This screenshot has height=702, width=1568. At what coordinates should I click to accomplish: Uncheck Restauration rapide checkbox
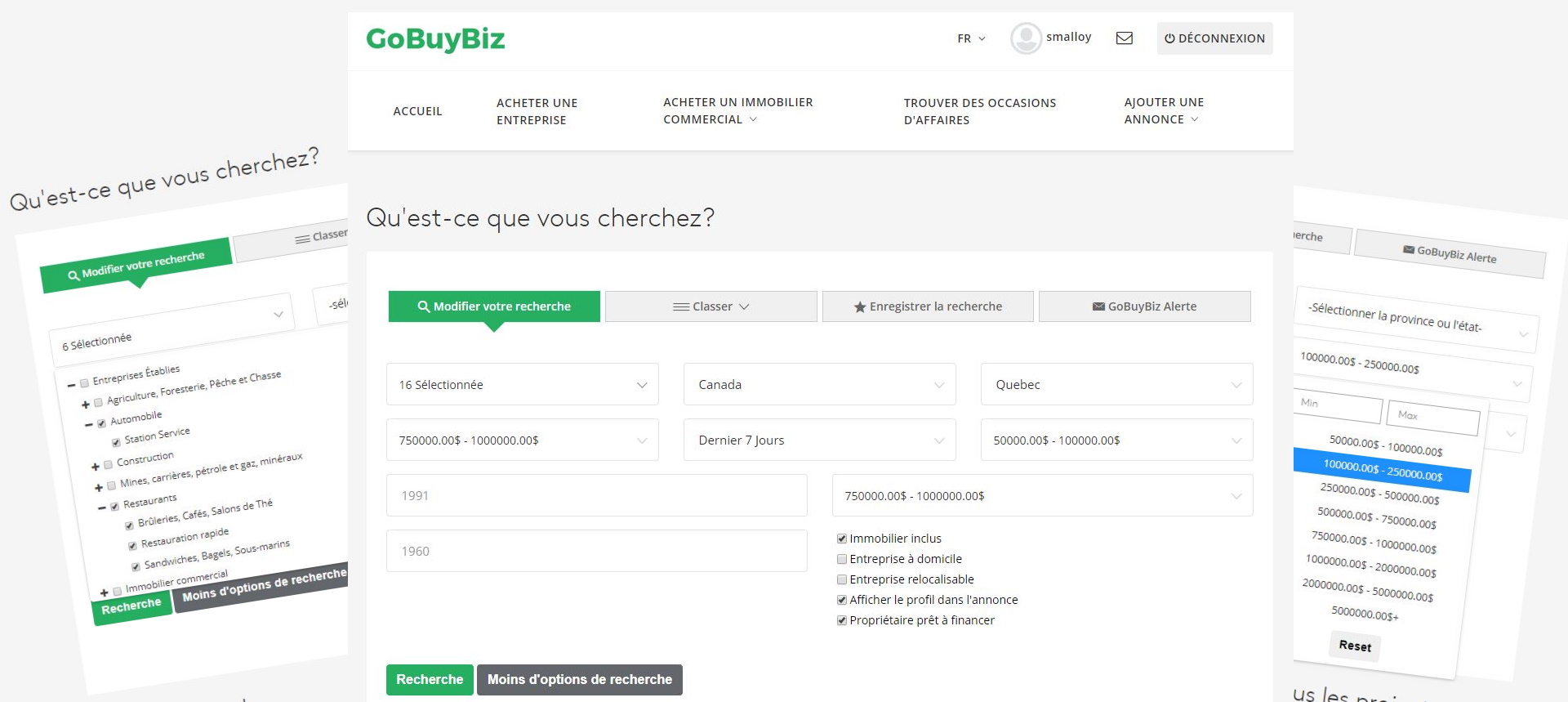[132, 546]
